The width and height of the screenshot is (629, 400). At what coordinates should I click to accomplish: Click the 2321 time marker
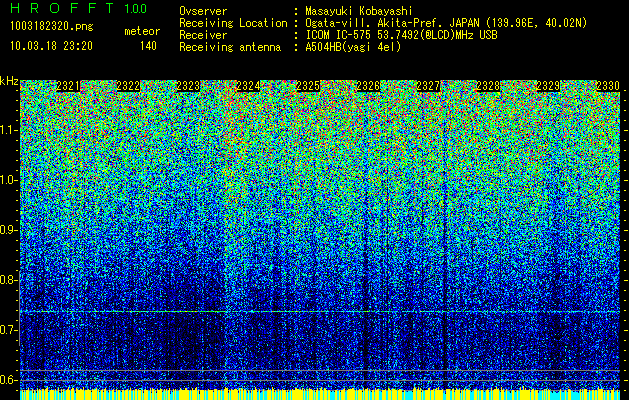click(68, 85)
